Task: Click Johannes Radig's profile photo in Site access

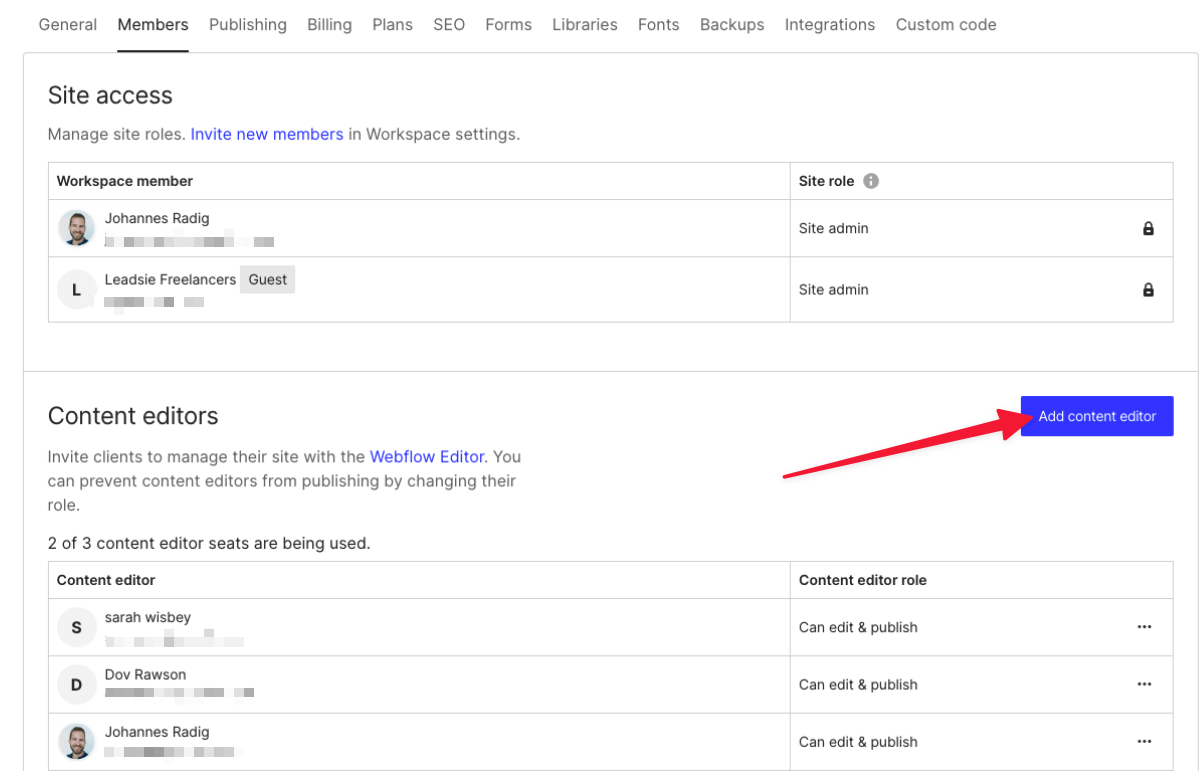Action: pos(77,228)
